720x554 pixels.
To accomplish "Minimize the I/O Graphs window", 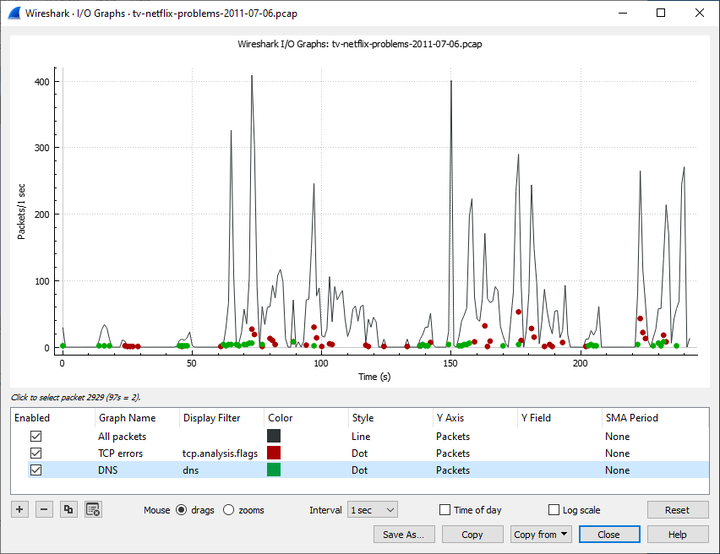I will click(623, 13).
